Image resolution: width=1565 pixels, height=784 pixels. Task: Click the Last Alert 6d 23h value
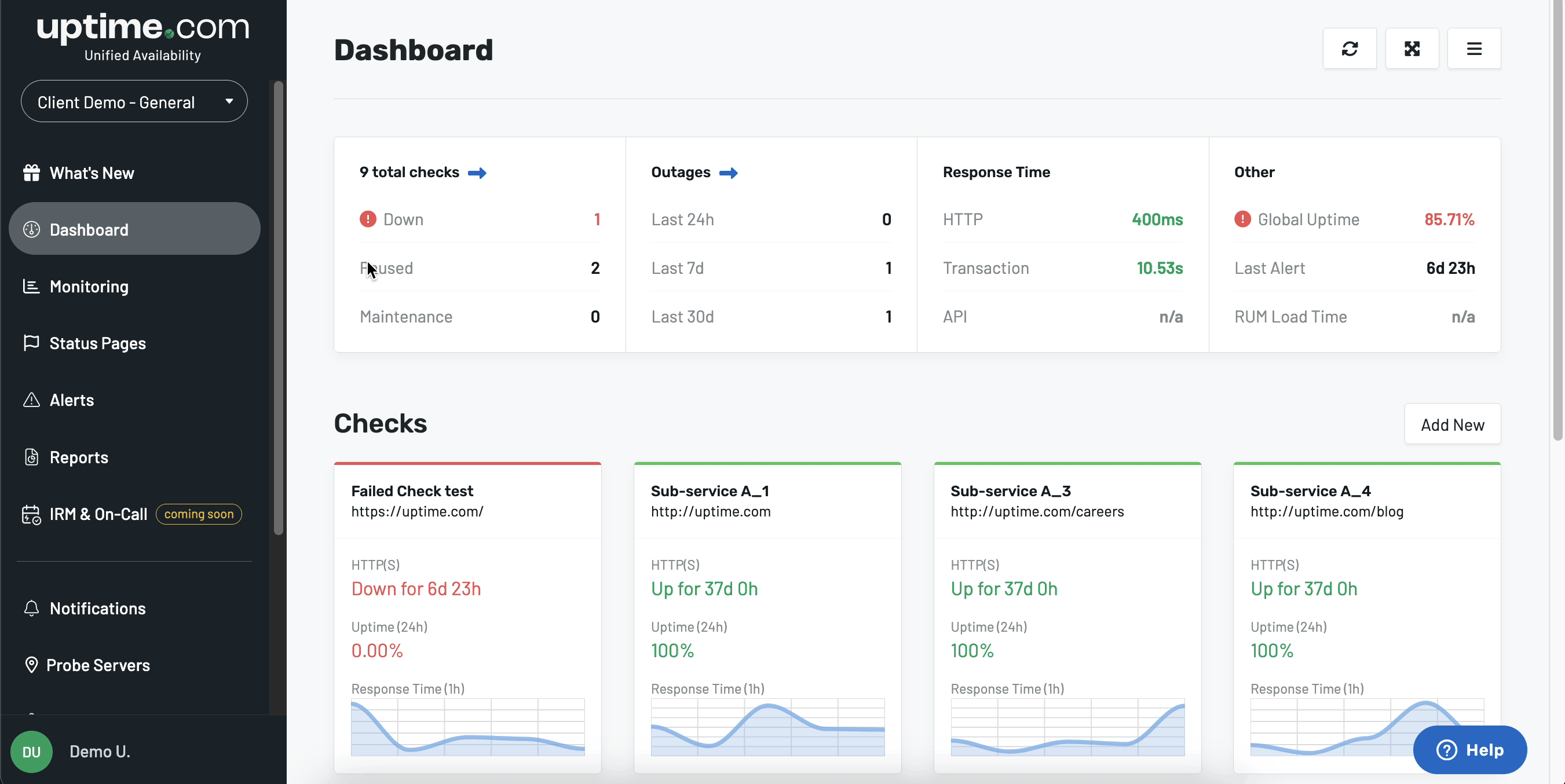pos(1450,268)
